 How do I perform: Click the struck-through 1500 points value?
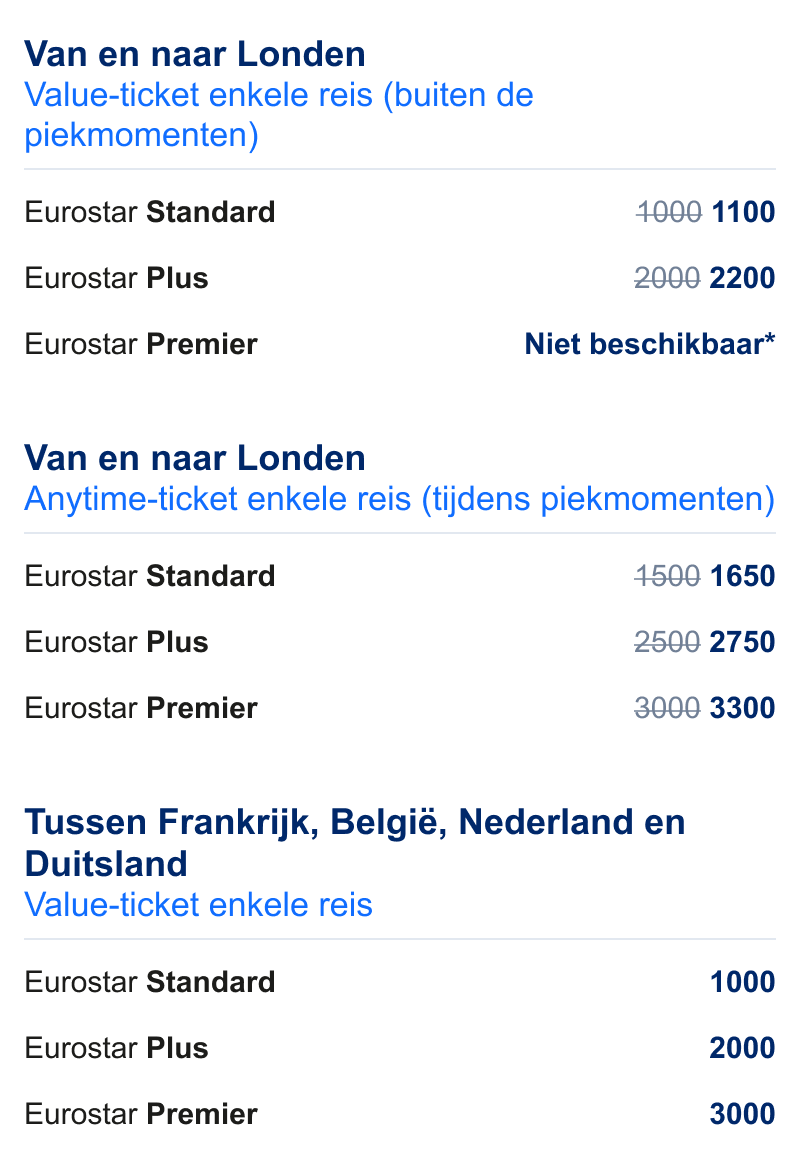[x=667, y=576]
